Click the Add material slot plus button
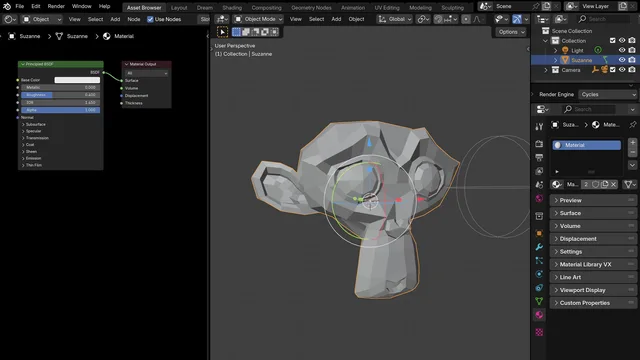The width and height of the screenshot is (640, 360). pyautogui.click(x=632, y=142)
